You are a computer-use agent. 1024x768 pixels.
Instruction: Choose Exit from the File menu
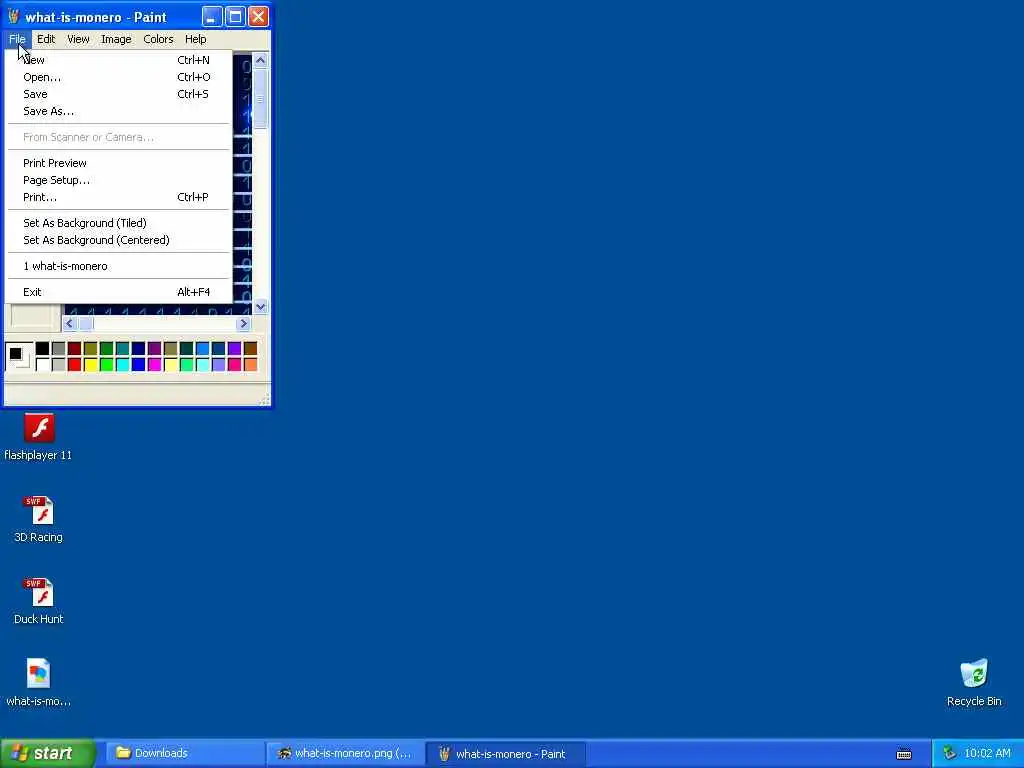119,293
